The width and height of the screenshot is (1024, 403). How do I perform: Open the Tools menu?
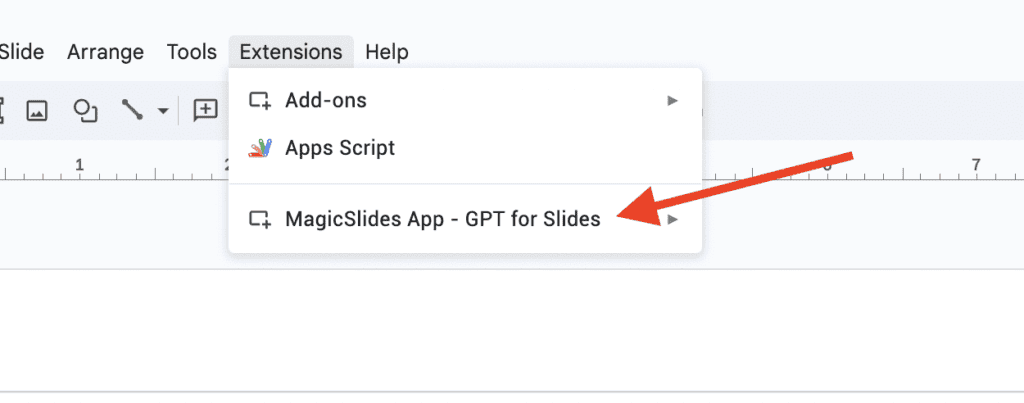click(191, 52)
